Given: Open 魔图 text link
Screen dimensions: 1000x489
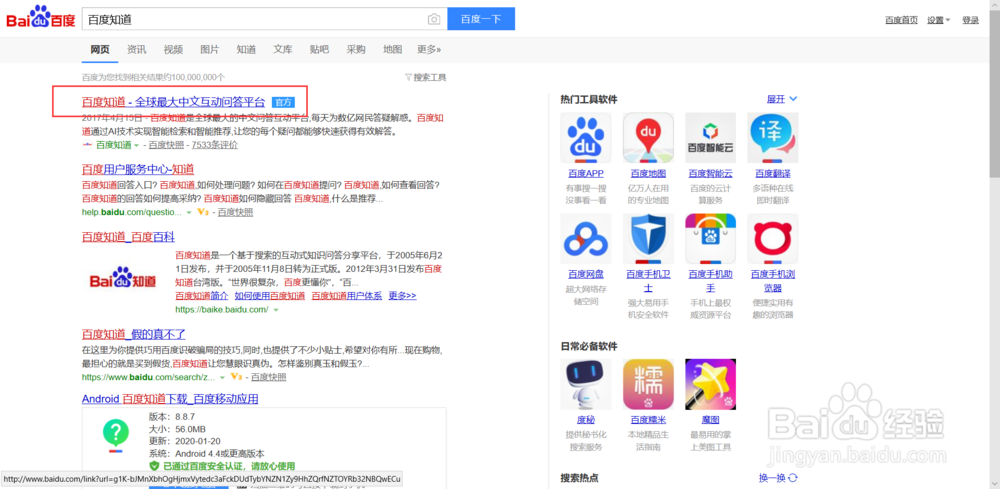Looking at the screenshot, I should [x=710, y=419].
